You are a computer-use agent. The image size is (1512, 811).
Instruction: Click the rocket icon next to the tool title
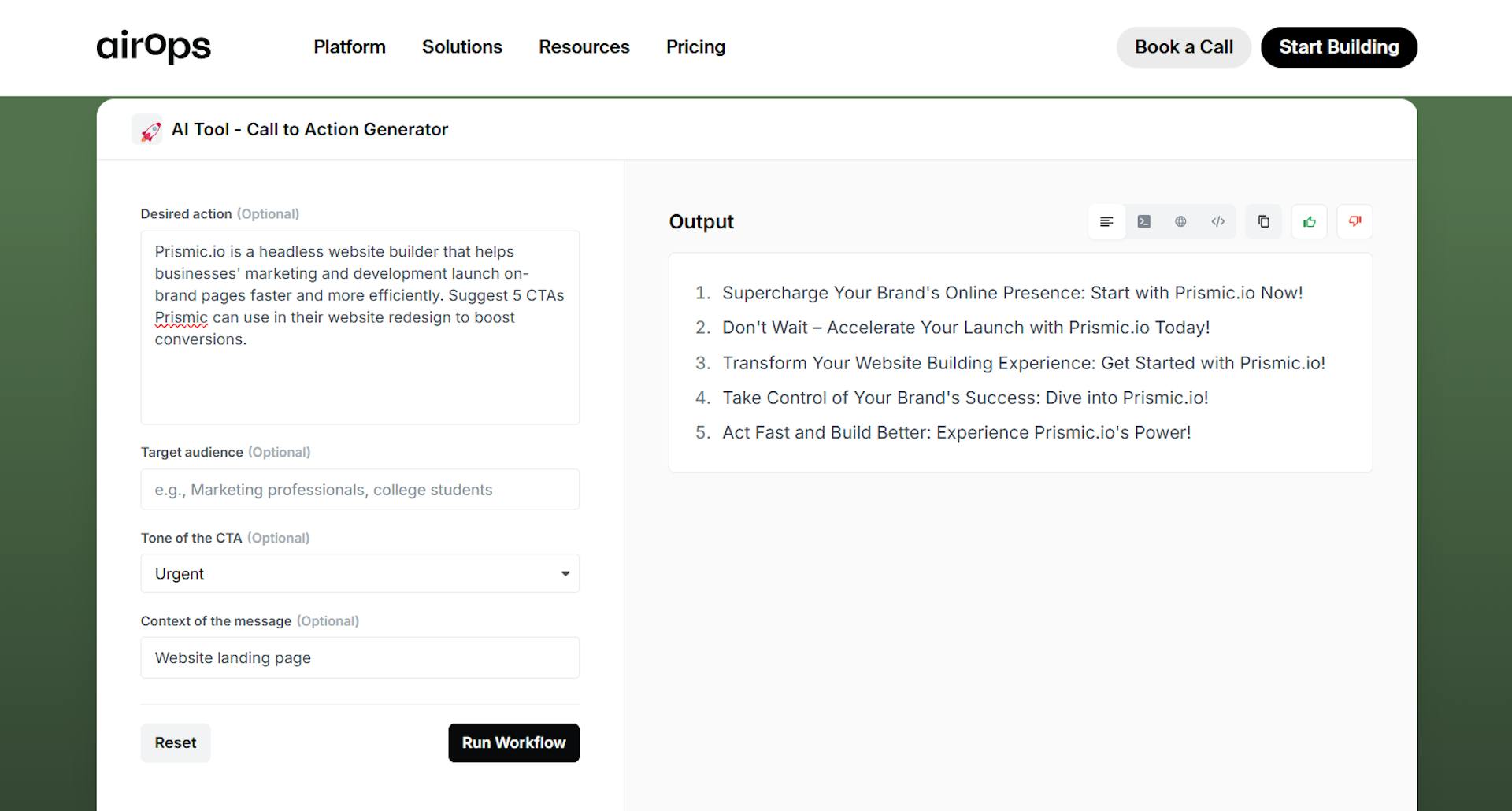148,129
